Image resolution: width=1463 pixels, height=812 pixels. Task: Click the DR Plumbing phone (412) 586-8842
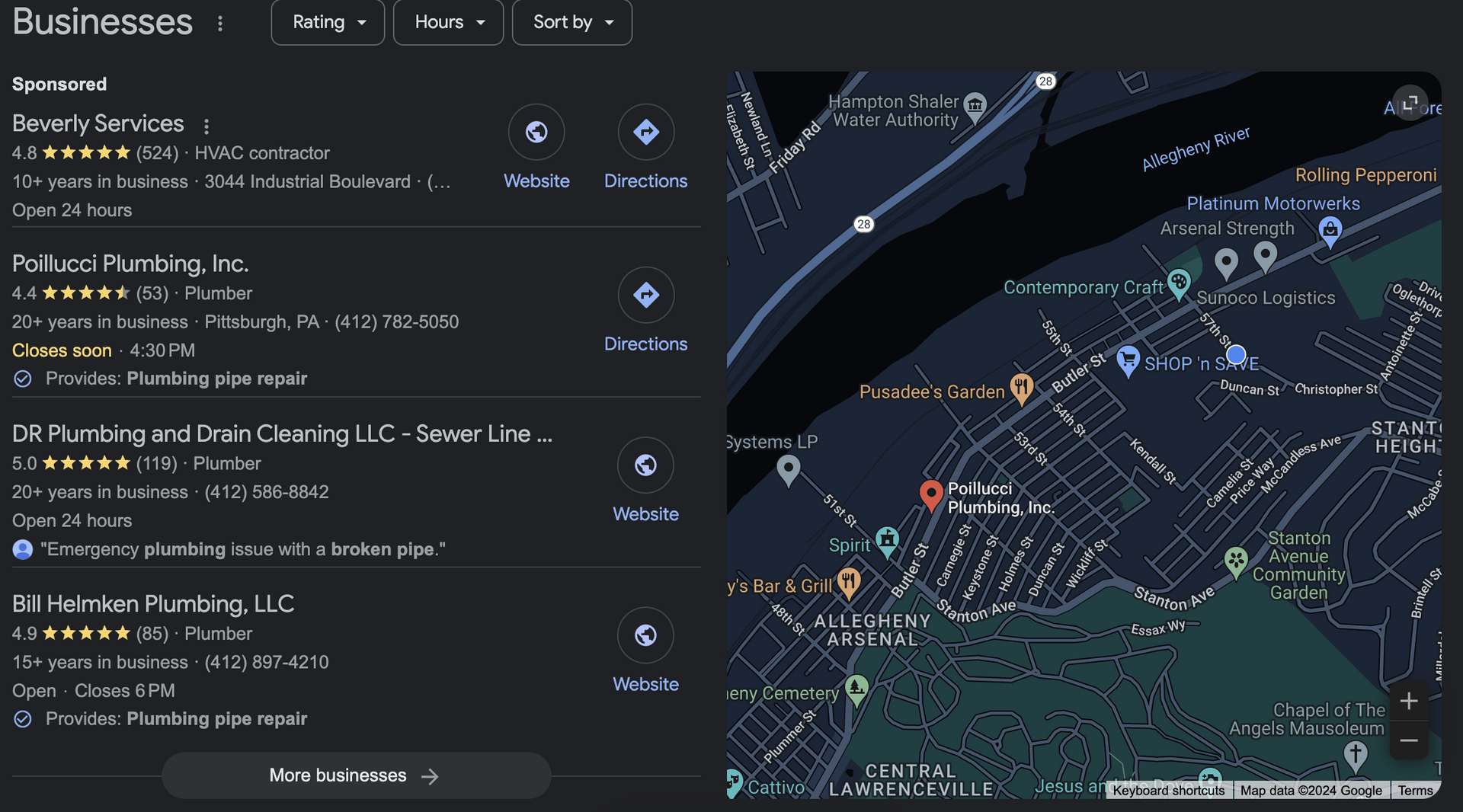[x=267, y=492]
